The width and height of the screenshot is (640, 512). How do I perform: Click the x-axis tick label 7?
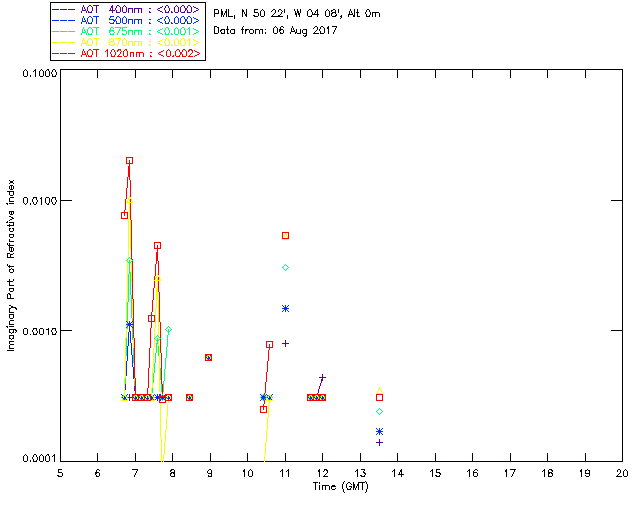coord(135,473)
